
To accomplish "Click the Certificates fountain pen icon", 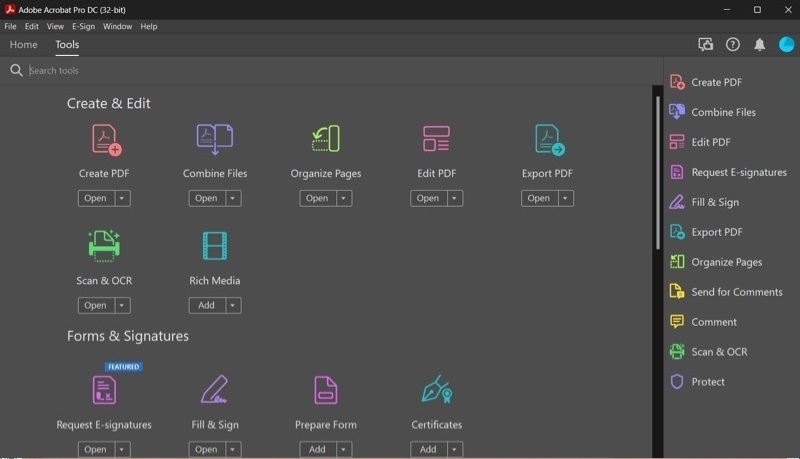I will 437,389.
